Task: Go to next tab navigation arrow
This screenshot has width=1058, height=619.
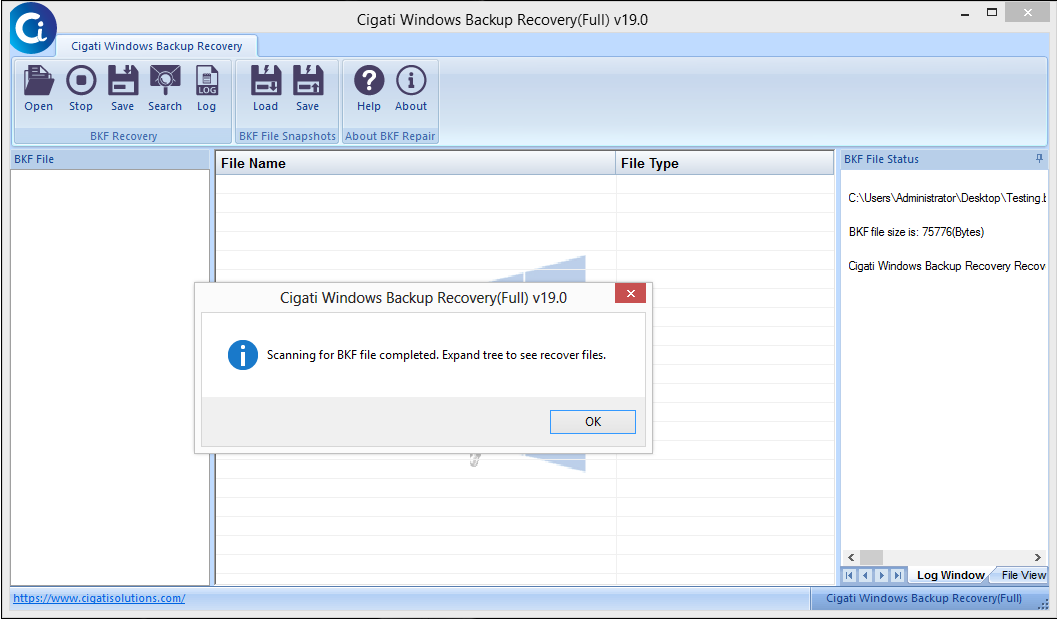Action: click(881, 575)
